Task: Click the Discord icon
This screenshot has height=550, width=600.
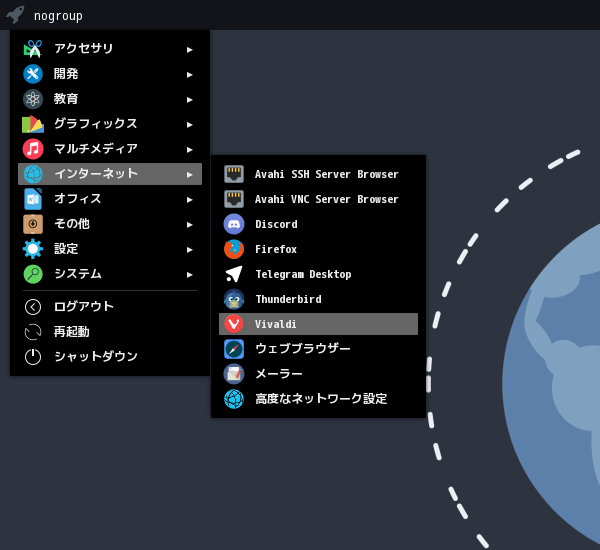Action: (x=234, y=224)
